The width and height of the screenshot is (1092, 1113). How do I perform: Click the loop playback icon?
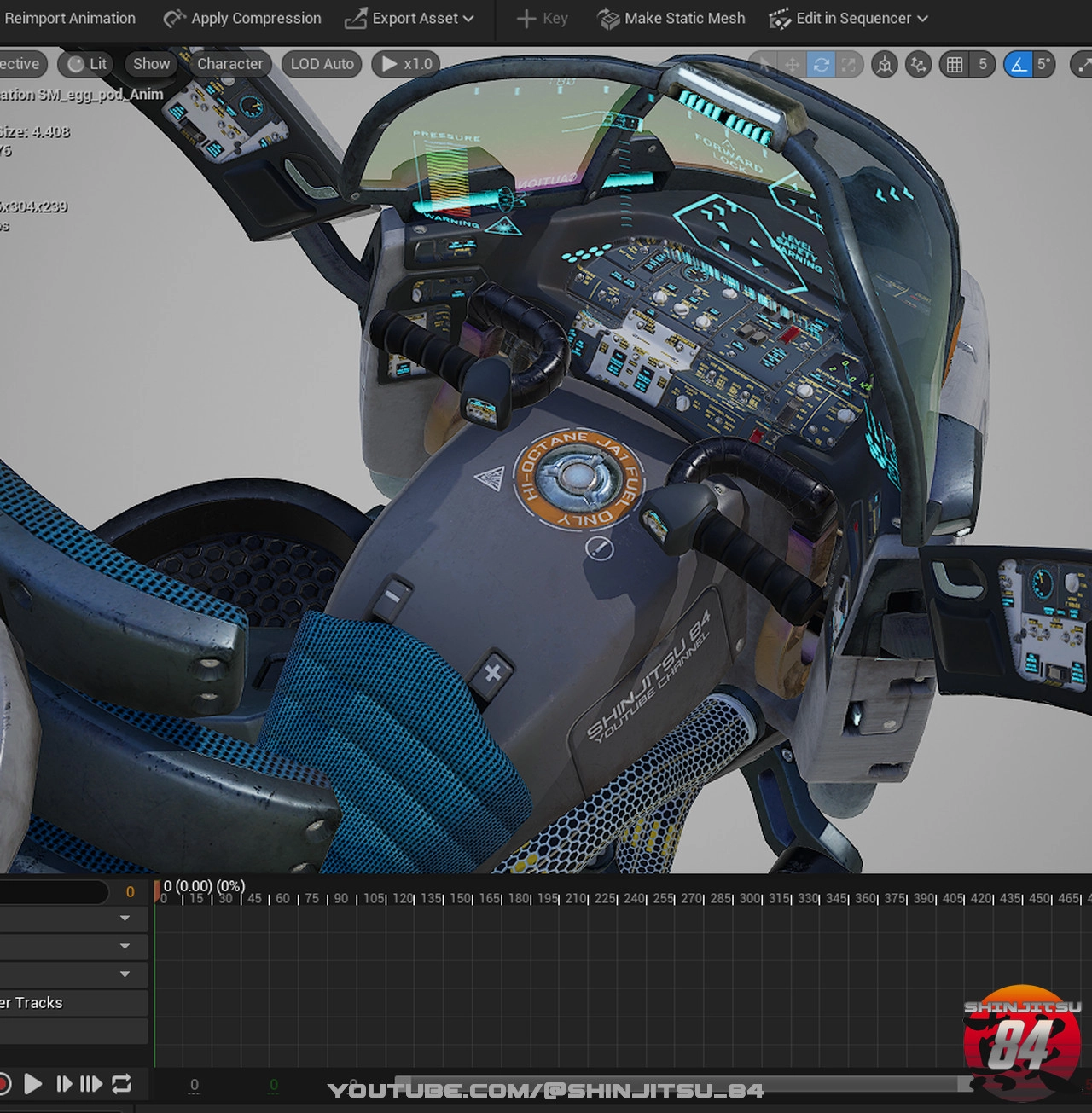pos(122,1084)
